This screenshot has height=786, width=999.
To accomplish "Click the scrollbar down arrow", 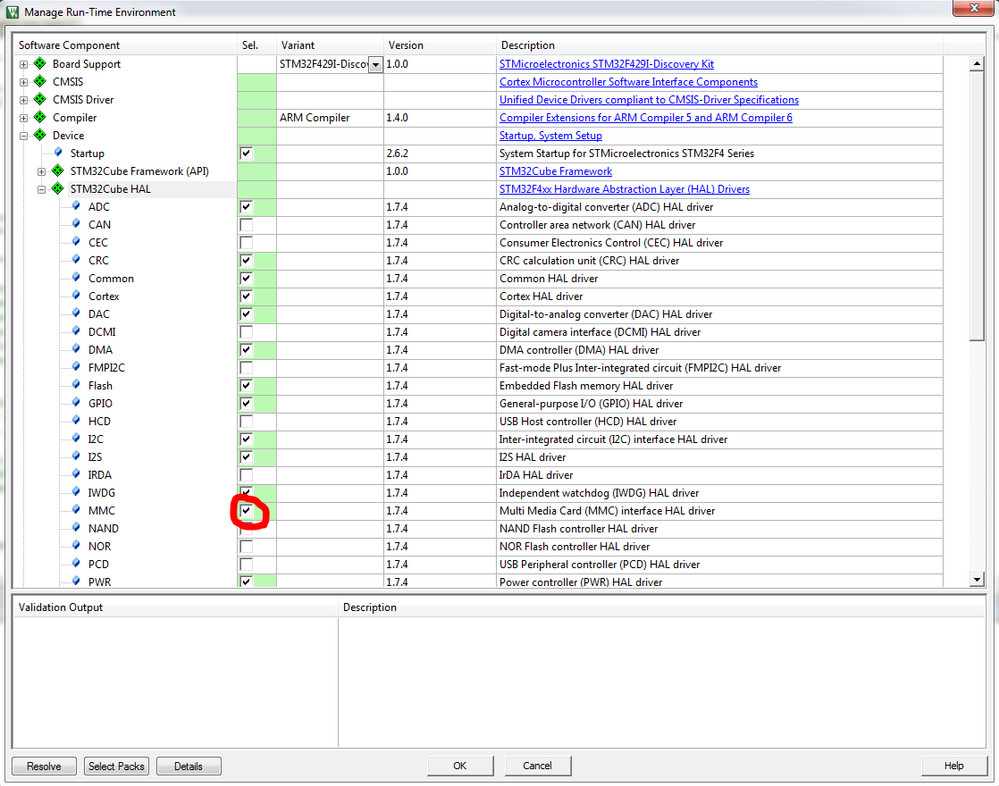I will point(977,579).
